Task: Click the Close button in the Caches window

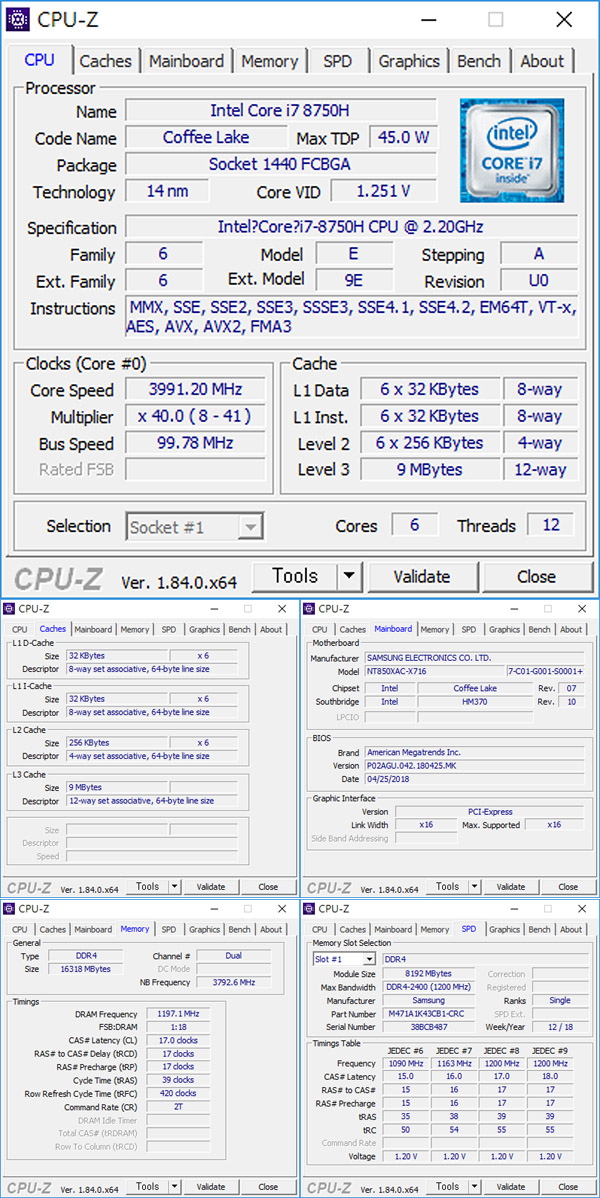Action: tap(268, 887)
